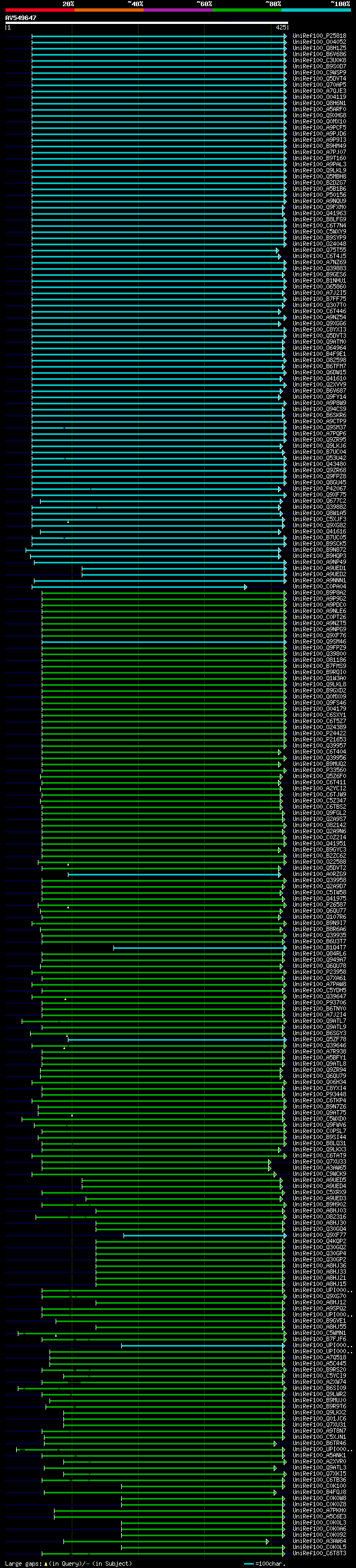Select the label UniRef100_B1NHU1
The width and height of the screenshot is (356, 1568).
pos(319,280)
